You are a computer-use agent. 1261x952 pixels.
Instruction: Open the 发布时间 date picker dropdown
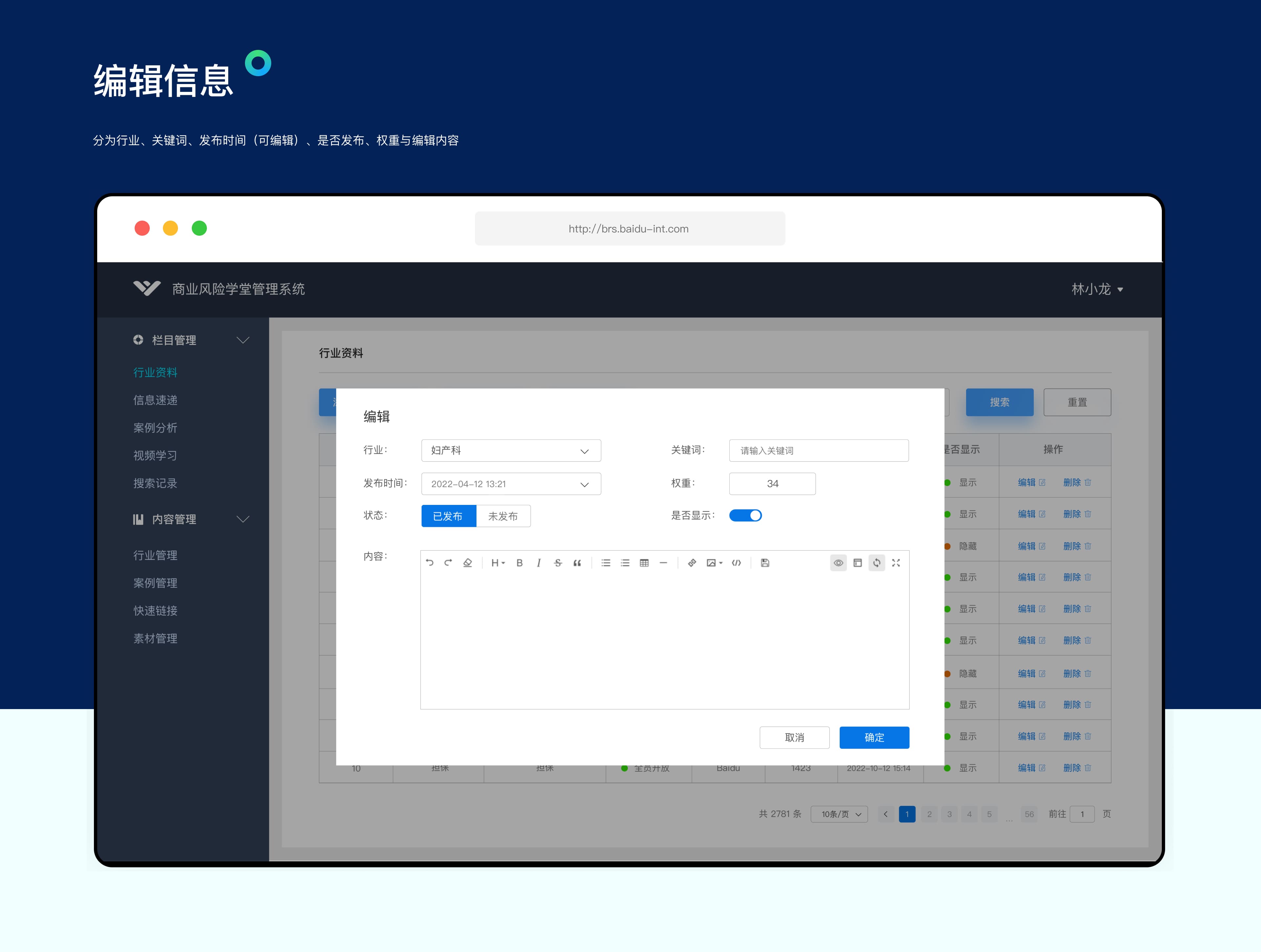point(511,484)
